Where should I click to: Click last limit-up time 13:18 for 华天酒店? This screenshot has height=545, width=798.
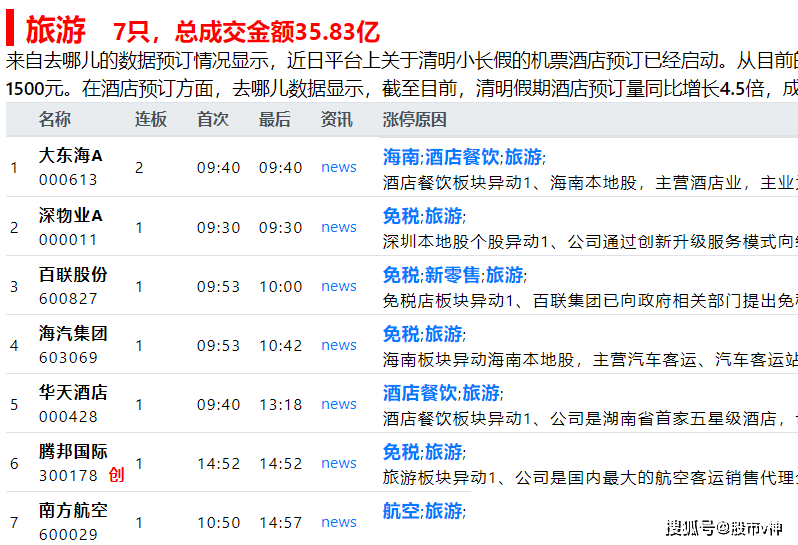[280, 405]
